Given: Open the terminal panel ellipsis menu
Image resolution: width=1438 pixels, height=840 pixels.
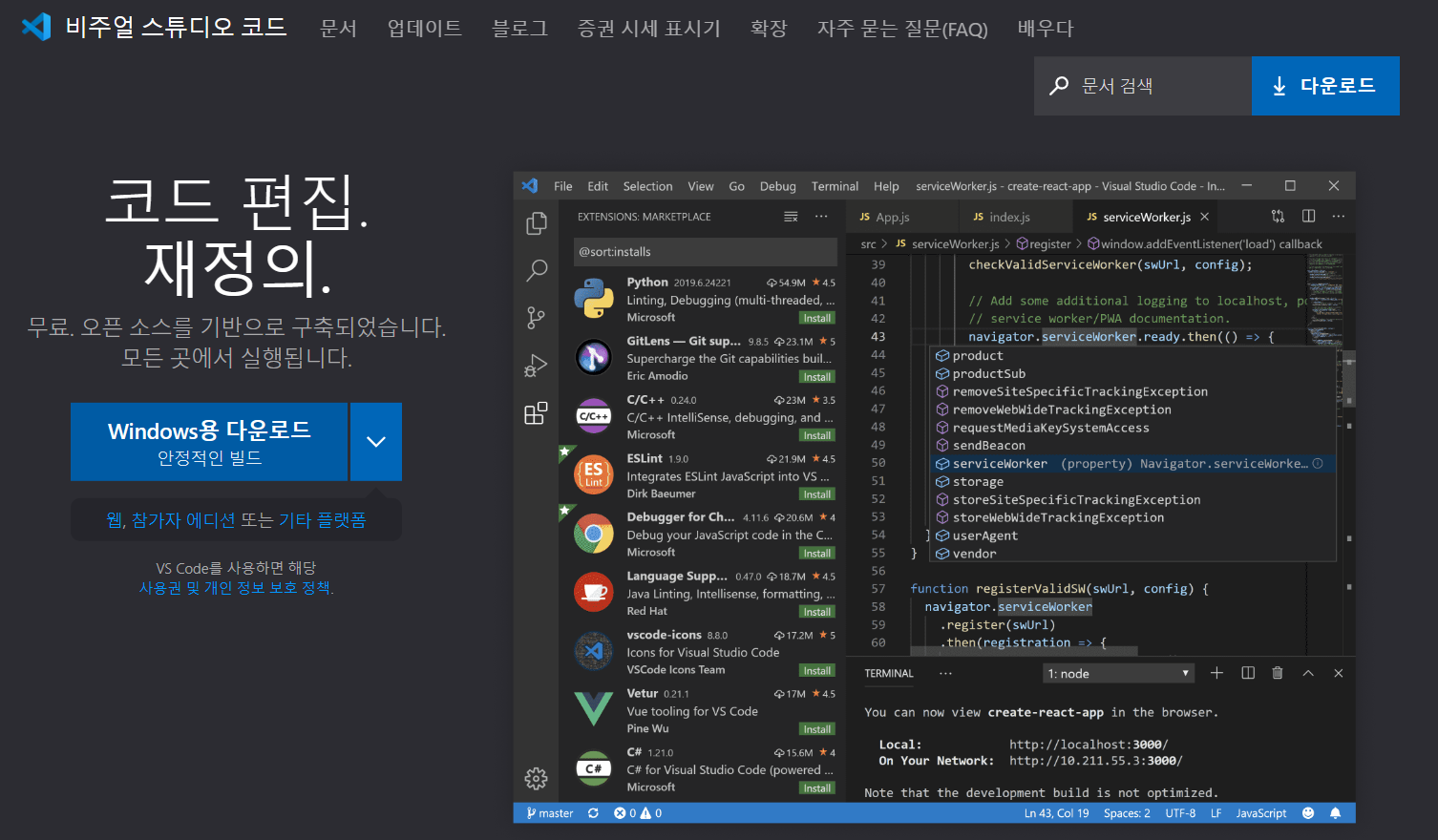Looking at the screenshot, I should coord(945,673).
